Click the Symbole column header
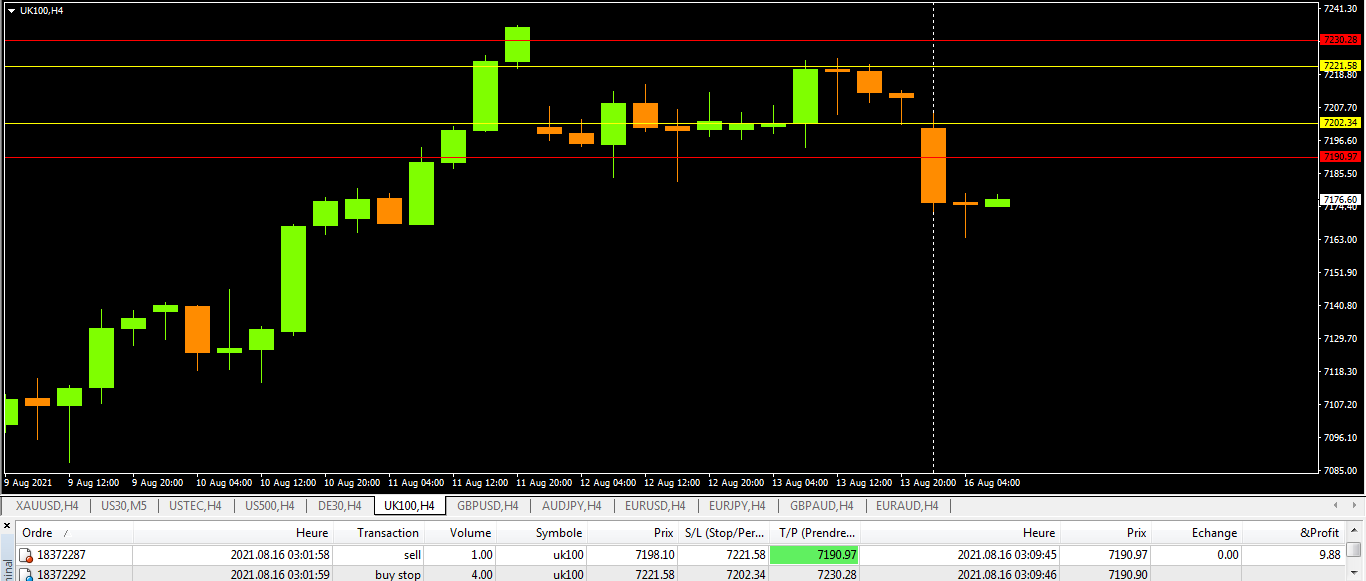The height and width of the screenshot is (581, 1366). pos(558,533)
